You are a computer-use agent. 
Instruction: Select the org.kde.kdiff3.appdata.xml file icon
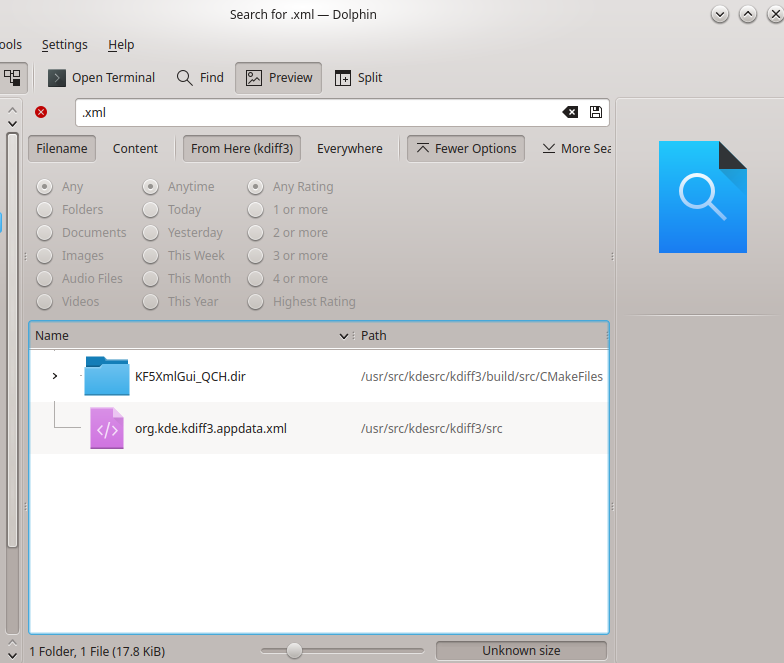(x=106, y=428)
